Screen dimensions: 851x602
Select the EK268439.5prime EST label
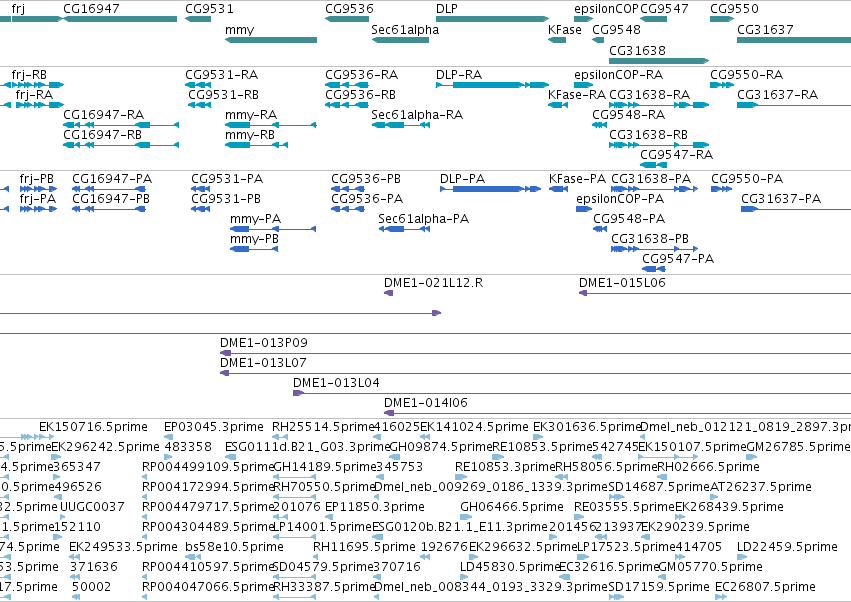coord(729,507)
